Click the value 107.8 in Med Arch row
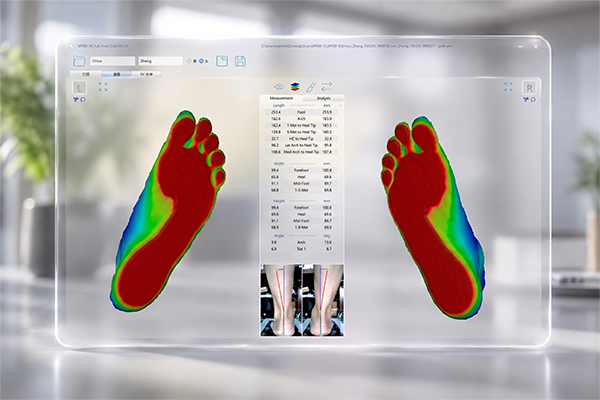 tap(327, 152)
